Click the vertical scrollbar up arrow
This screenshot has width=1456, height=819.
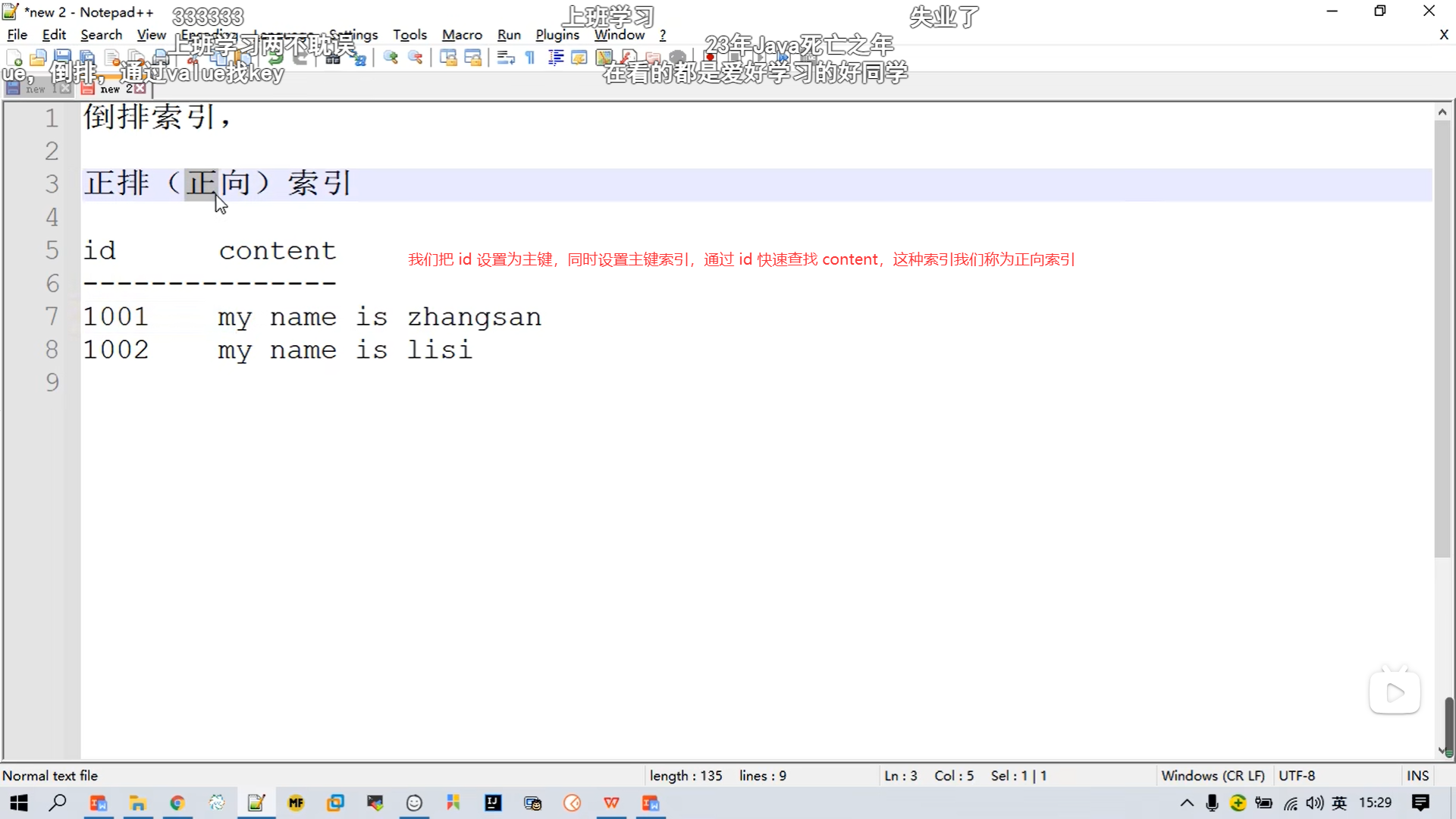[1442, 112]
